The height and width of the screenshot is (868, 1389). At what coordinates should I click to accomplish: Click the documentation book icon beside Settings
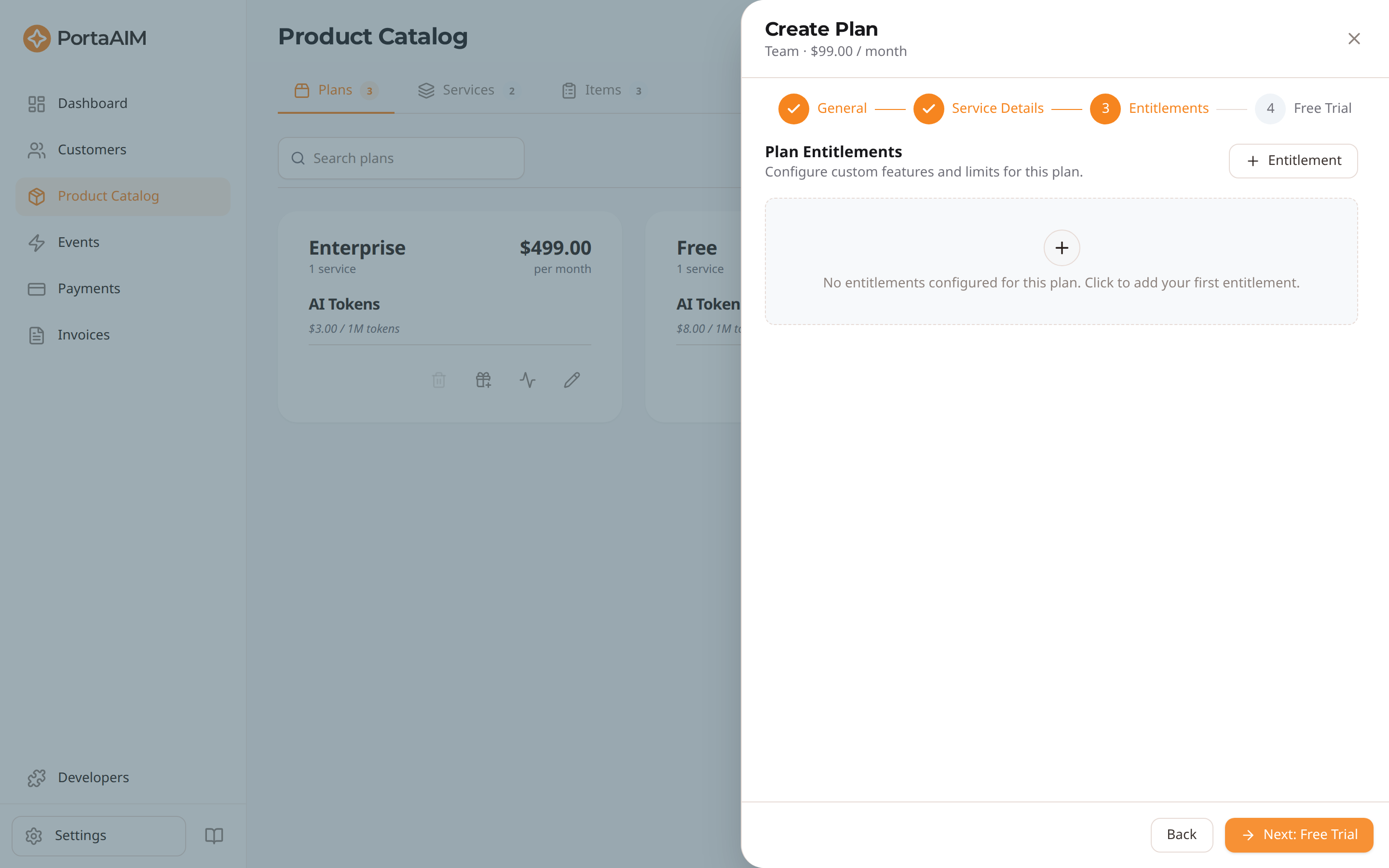point(214,835)
